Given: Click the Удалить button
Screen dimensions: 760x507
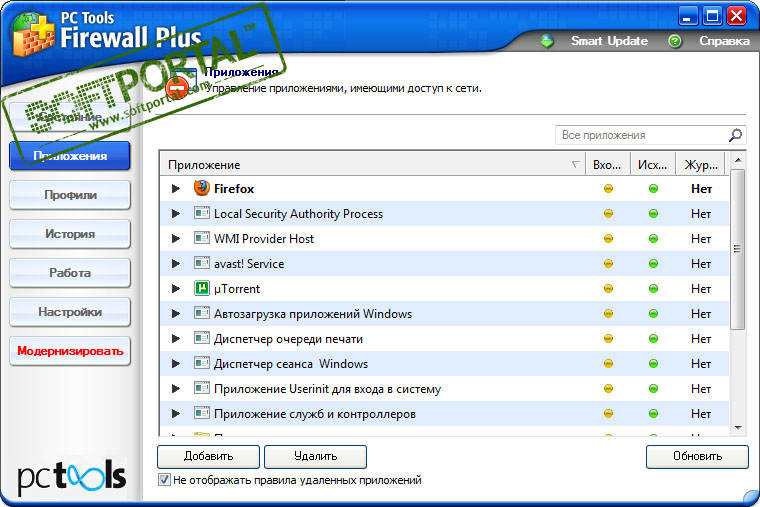Looking at the screenshot, I should (316, 456).
